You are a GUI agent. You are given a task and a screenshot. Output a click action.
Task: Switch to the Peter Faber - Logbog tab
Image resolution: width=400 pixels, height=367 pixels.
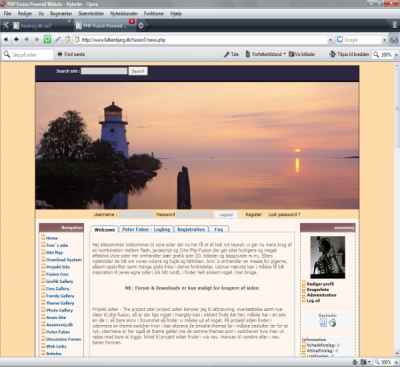(x=146, y=229)
